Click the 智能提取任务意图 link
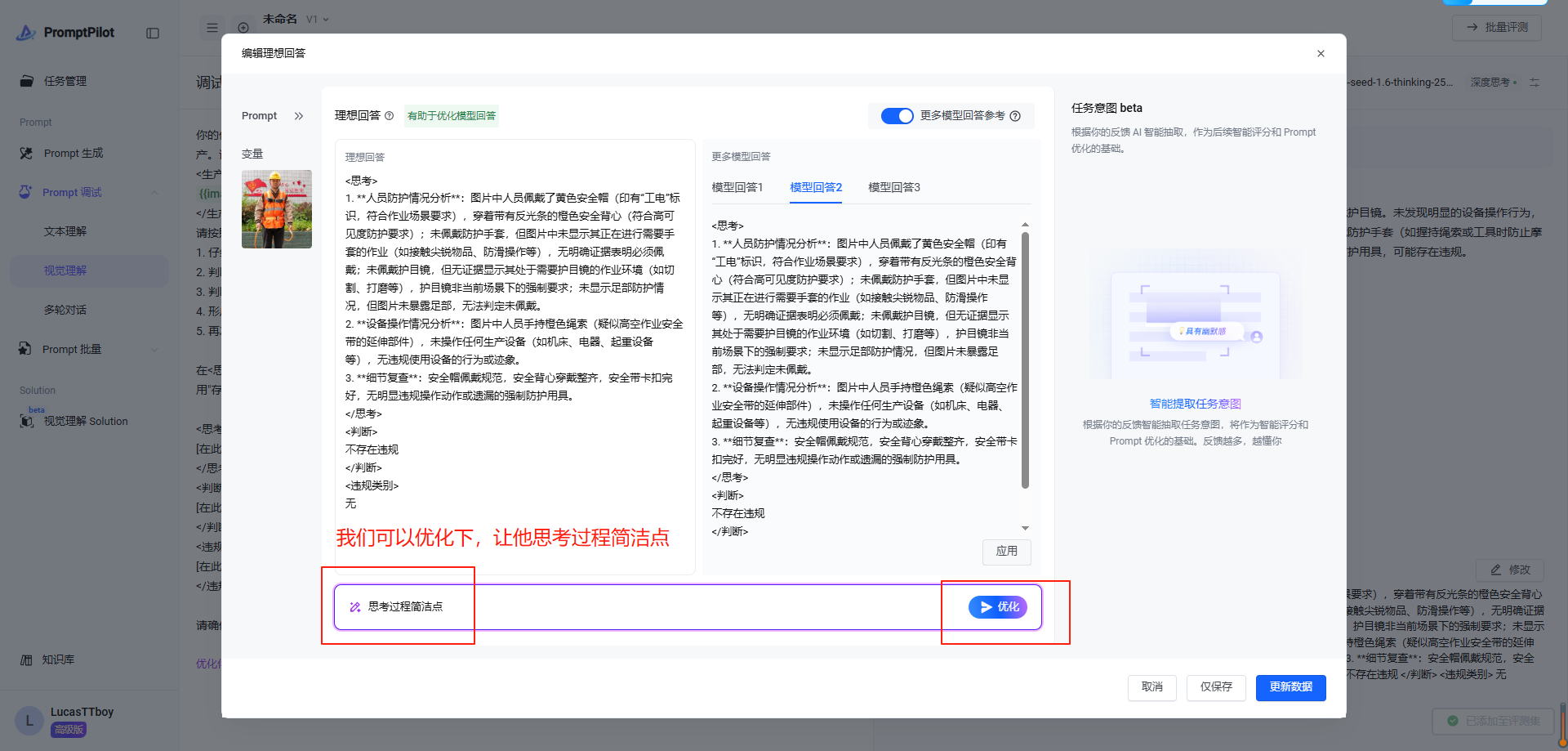 pyautogui.click(x=1196, y=404)
